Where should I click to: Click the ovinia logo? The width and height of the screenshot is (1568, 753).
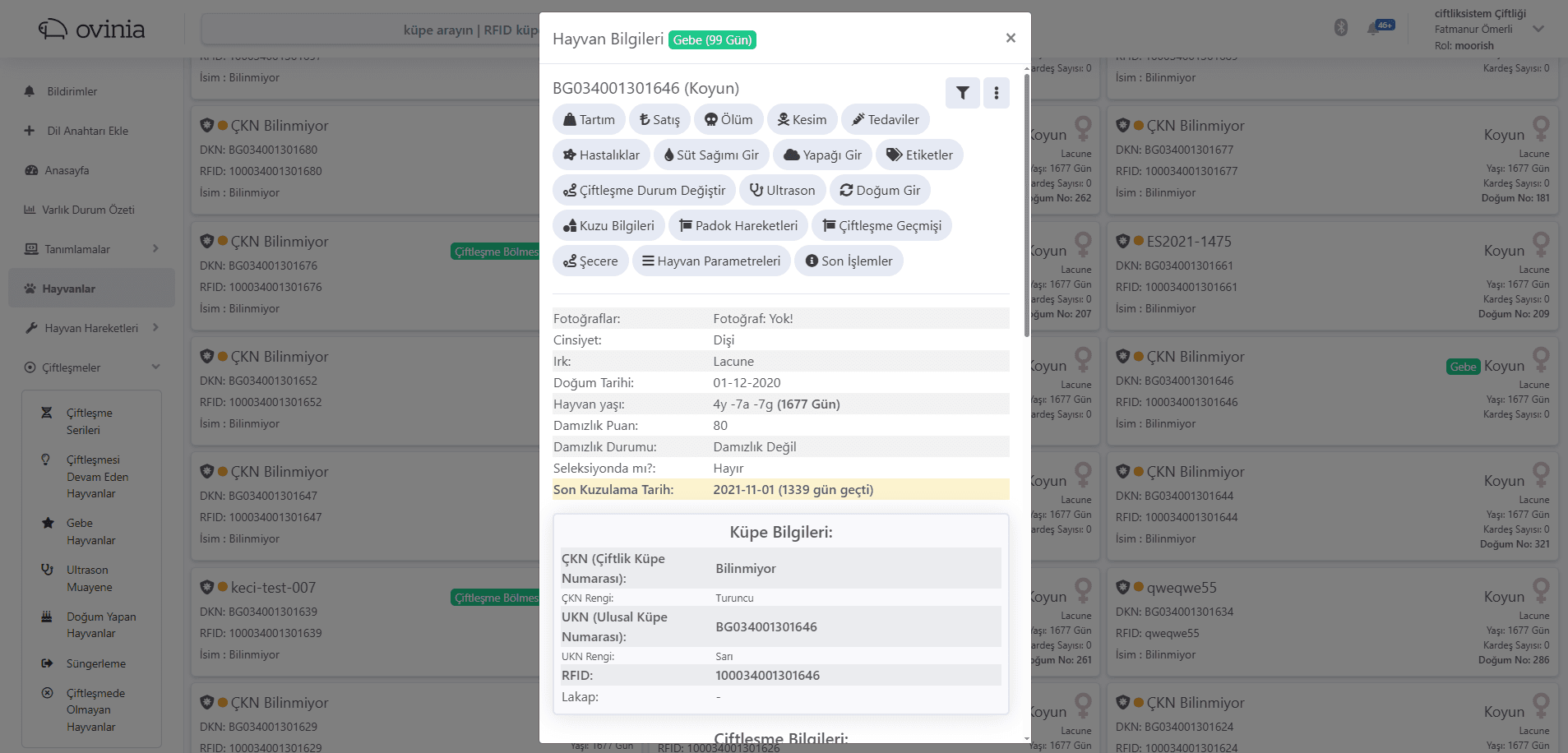click(91, 30)
